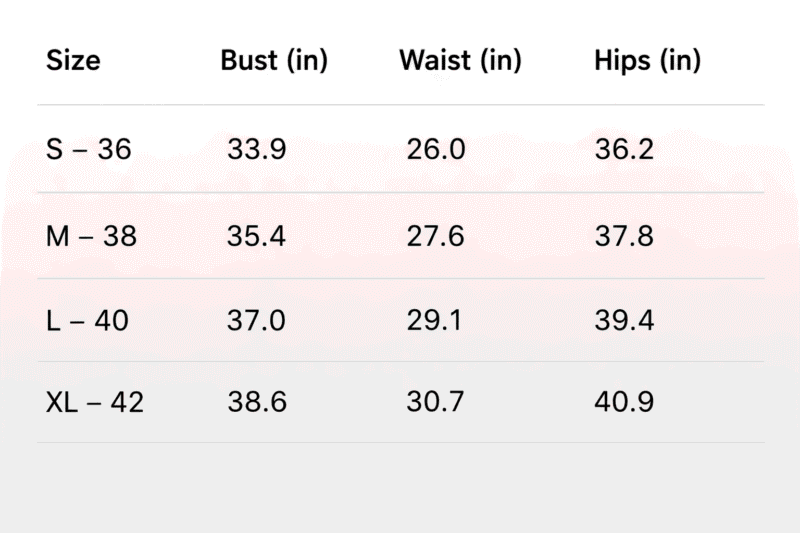The height and width of the screenshot is (533, 800).
Task: Click the 30.7 waist measurement
Action: 435,401
